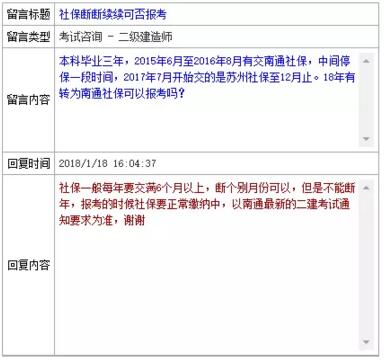The height and width of the screenshot is (361, 384).
Task: Click the message title text 社保断断续续可否报考
Action: click(x=113, y=14)
